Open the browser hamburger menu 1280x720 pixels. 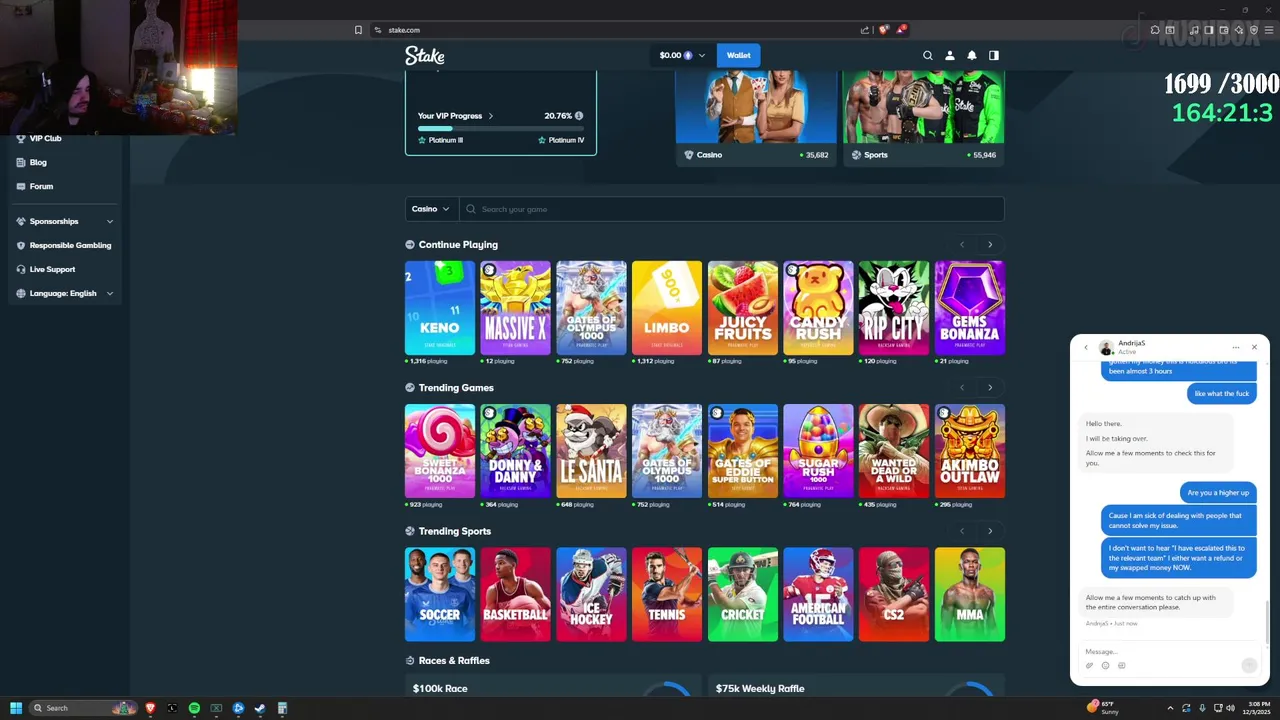[x=1268, y=30]
